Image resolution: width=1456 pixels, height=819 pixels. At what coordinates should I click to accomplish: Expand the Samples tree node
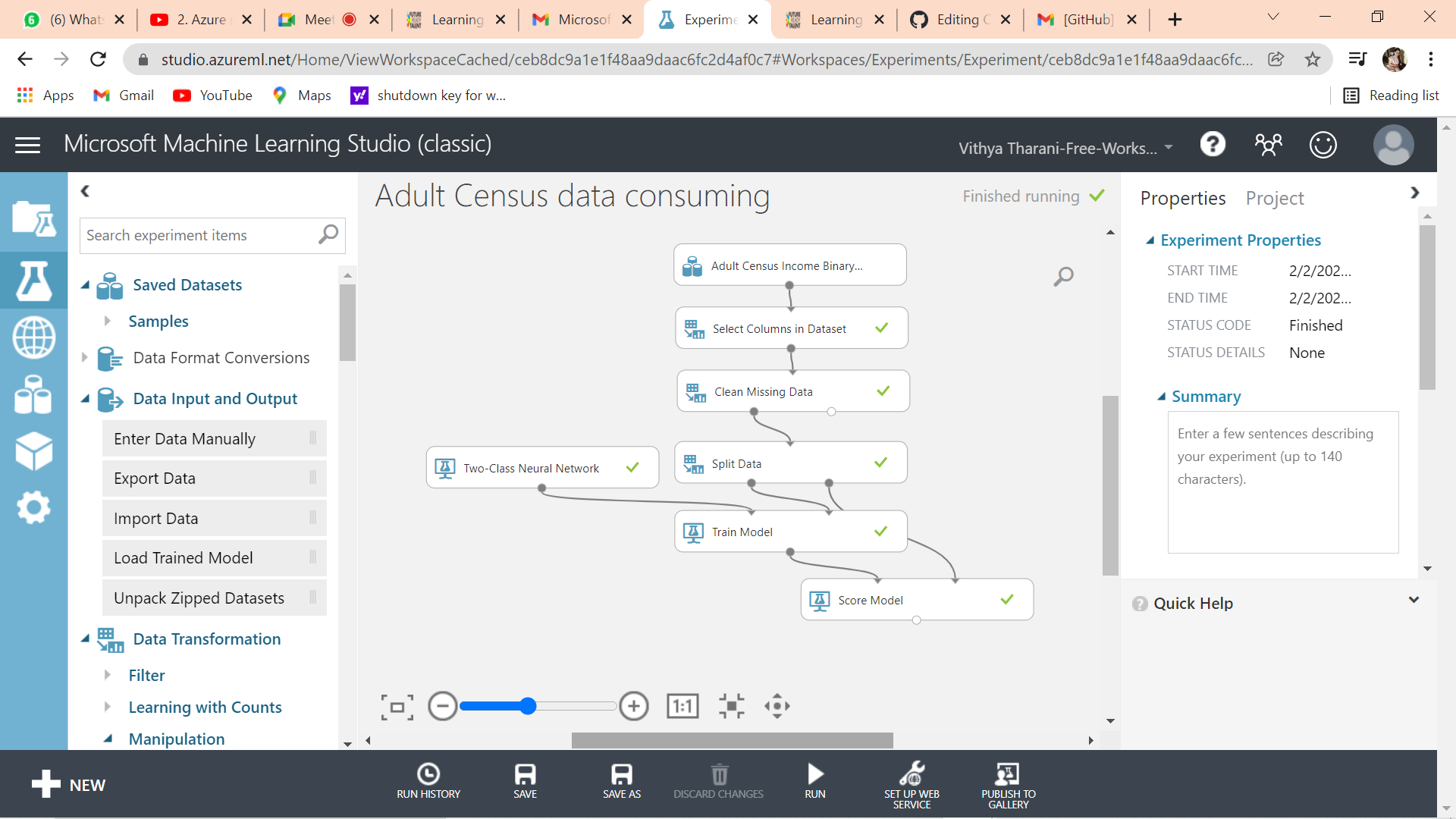pos(107,322)
